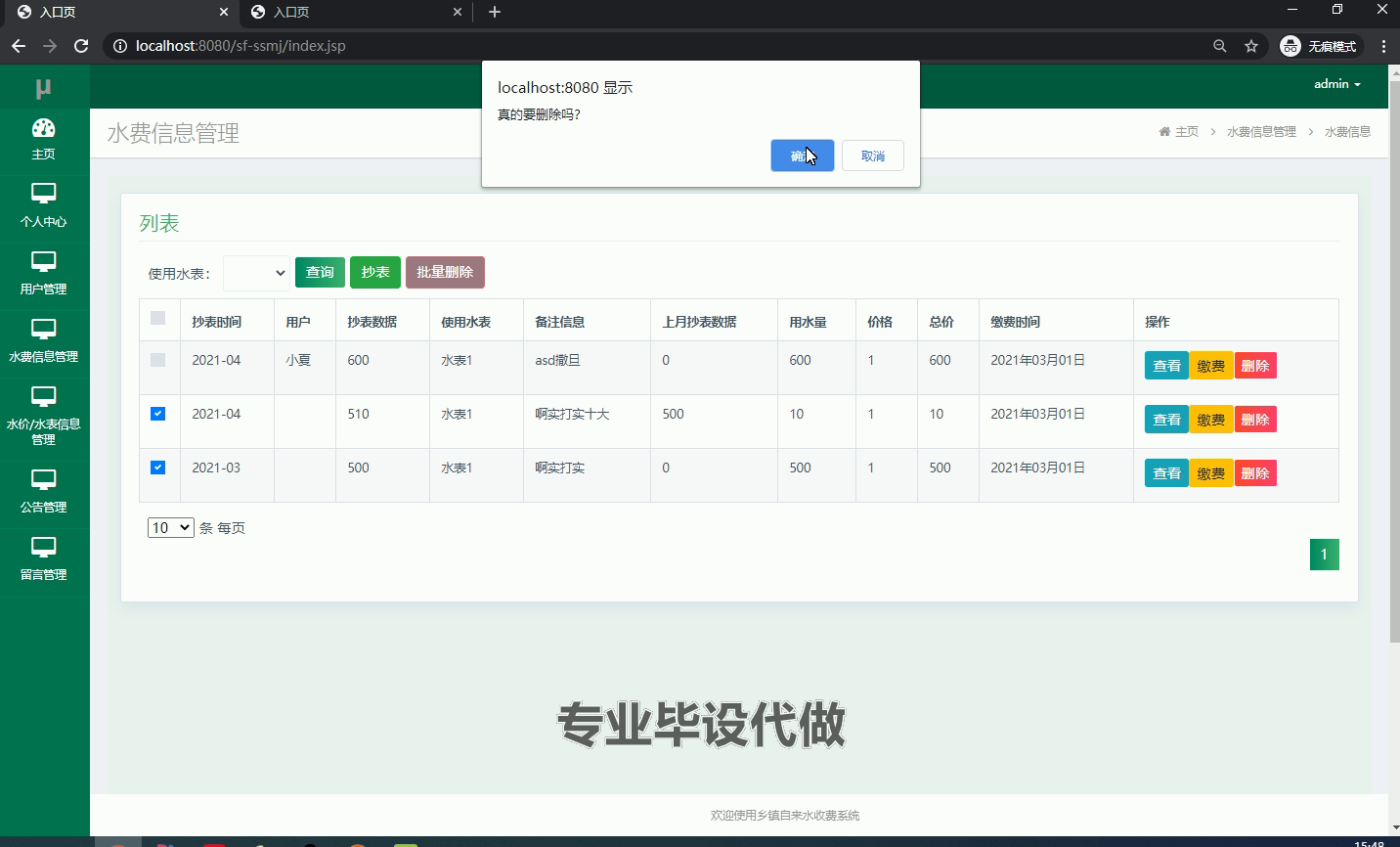Toggle the select-all checkbox in table header
Viewport: 1400px width, 847px height.
(158, 318)
